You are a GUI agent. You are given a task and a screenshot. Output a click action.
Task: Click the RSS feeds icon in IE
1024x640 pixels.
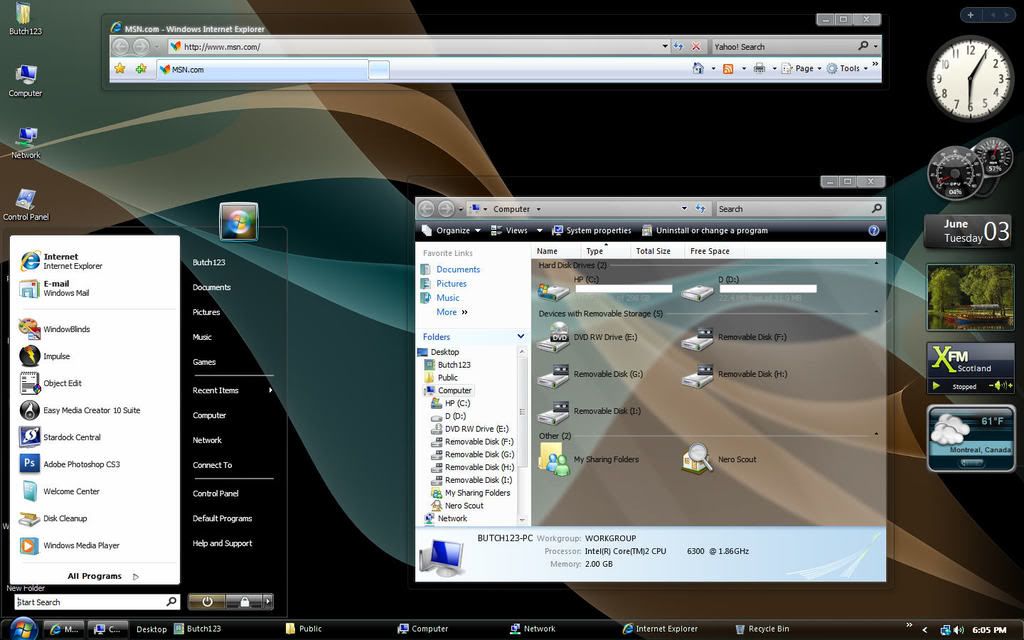tap(728, 69)
